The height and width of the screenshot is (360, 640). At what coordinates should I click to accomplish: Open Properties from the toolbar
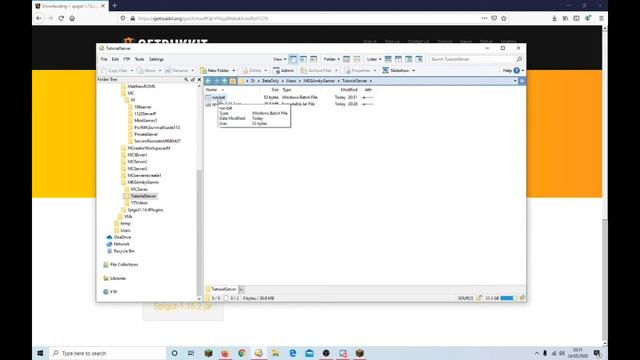click(x=358, y=71)
